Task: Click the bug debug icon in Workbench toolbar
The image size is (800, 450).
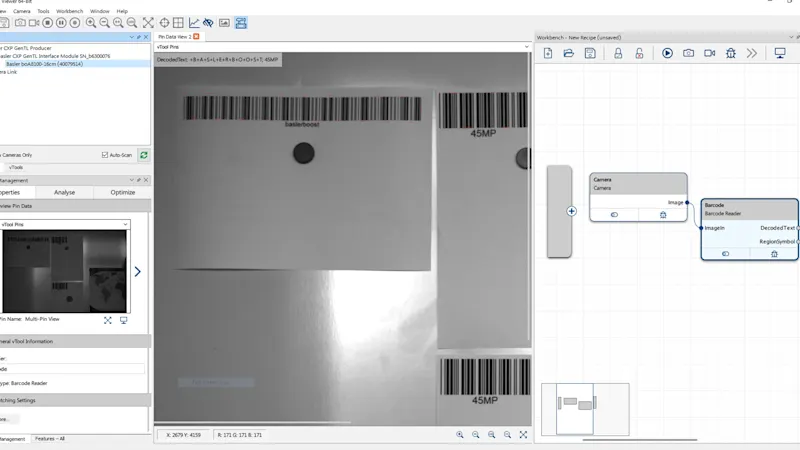Action: (731, 53)
